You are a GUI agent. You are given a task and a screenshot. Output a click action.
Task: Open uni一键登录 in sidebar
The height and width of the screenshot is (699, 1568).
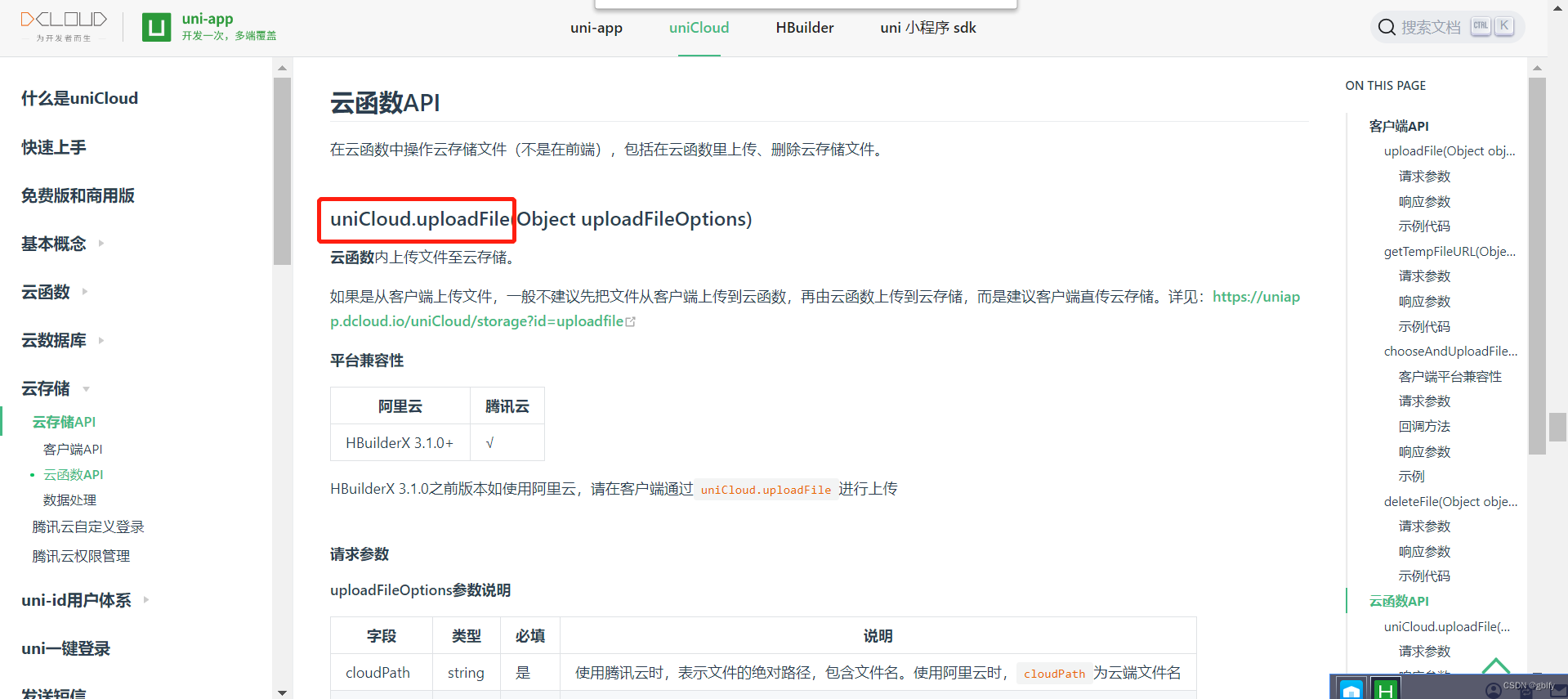point(65,648)
